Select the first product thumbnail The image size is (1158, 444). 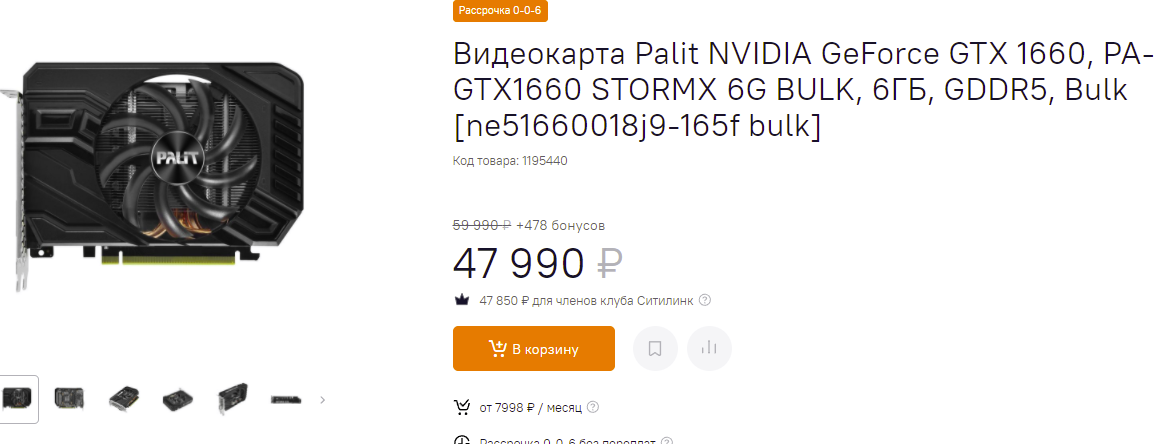17,399
